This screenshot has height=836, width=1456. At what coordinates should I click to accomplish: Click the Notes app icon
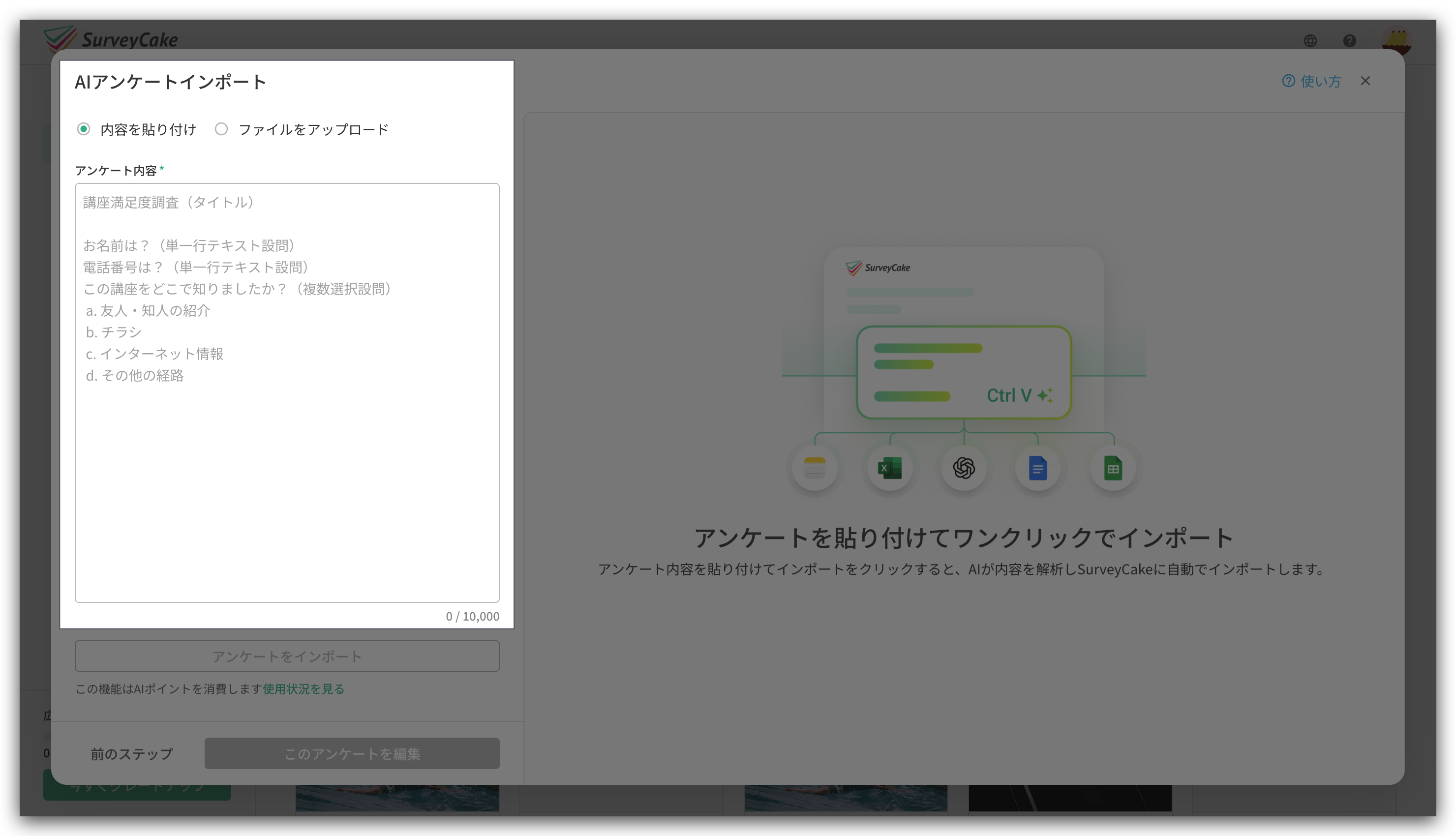tap(815, 469)
